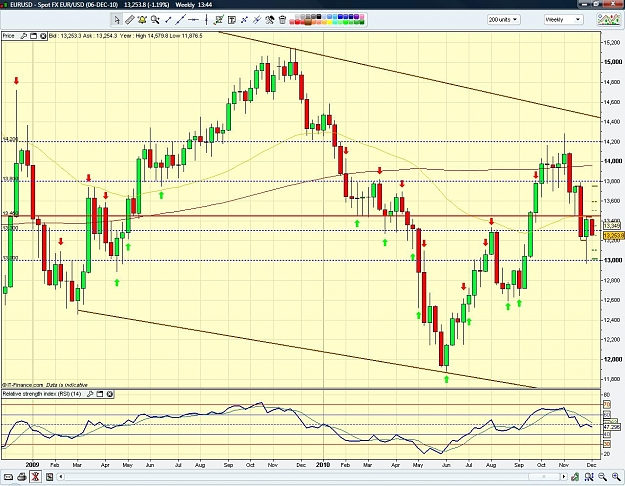The image size is (625, 486).
Task: Click the Price panel window icon
Action: [x=33, y=36]
